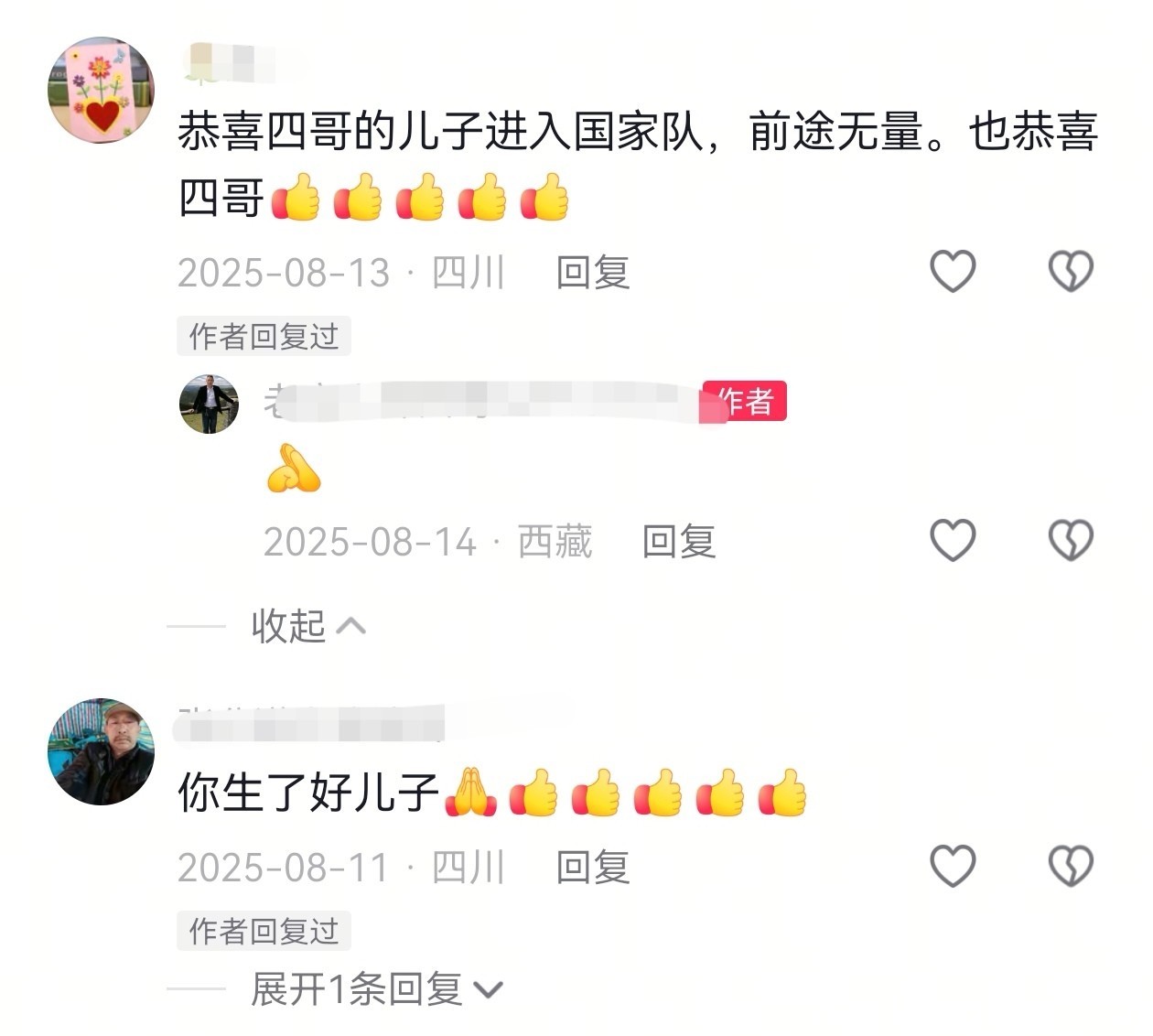This screenshot has height=1036, width=1153.
Task: Tap the red 作者 badge
Action: tap(745, 402)
